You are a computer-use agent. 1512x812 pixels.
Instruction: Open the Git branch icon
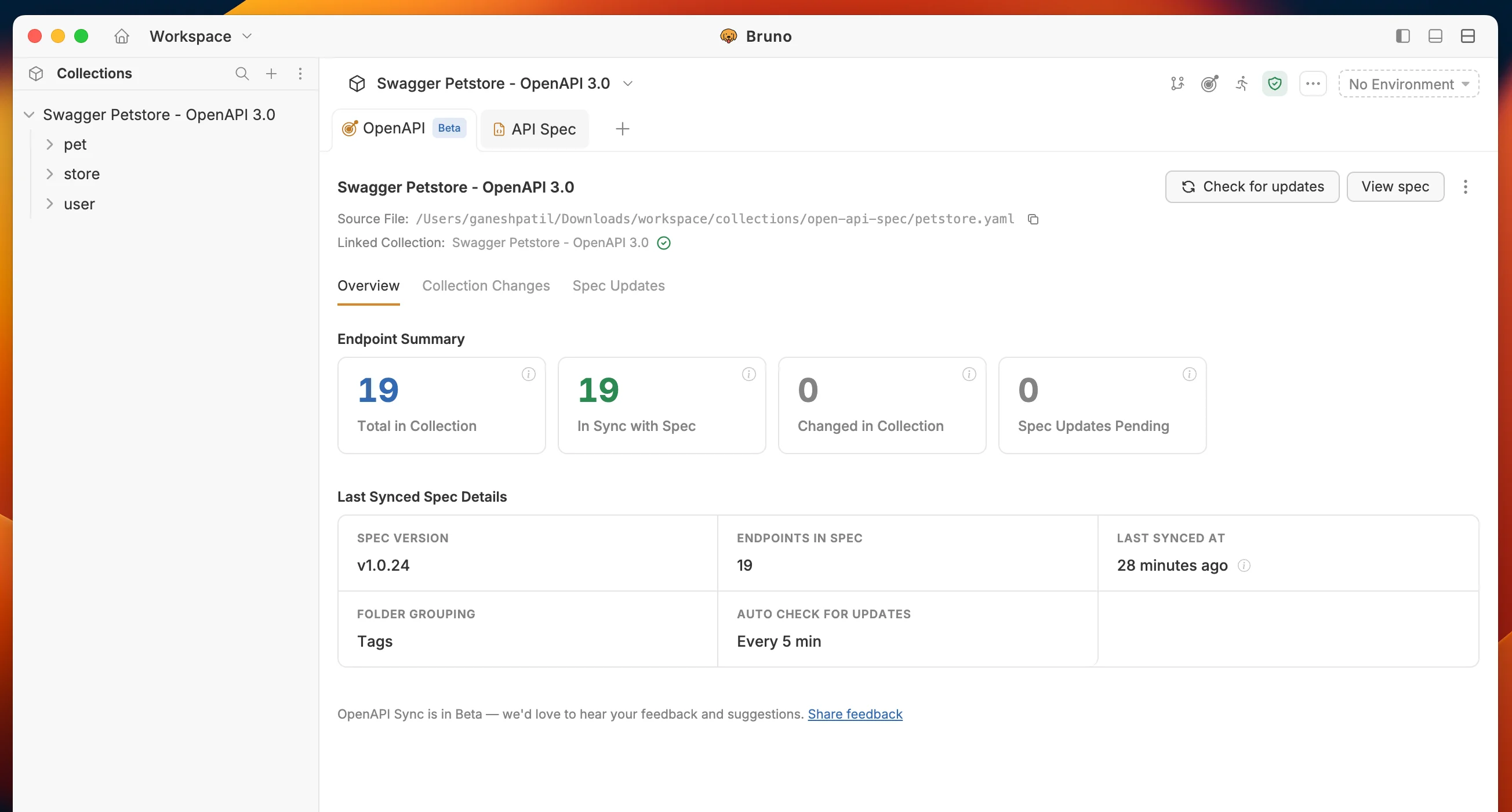1177,84
